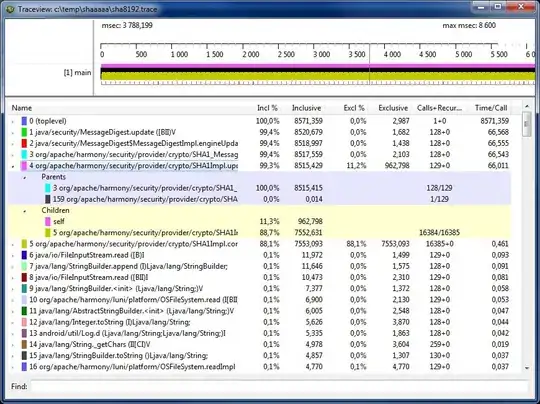The width and height of the screenshot is (540, 404).
Task: Click the Exclusive value 7553,093 for row 5
Action: 395,244
